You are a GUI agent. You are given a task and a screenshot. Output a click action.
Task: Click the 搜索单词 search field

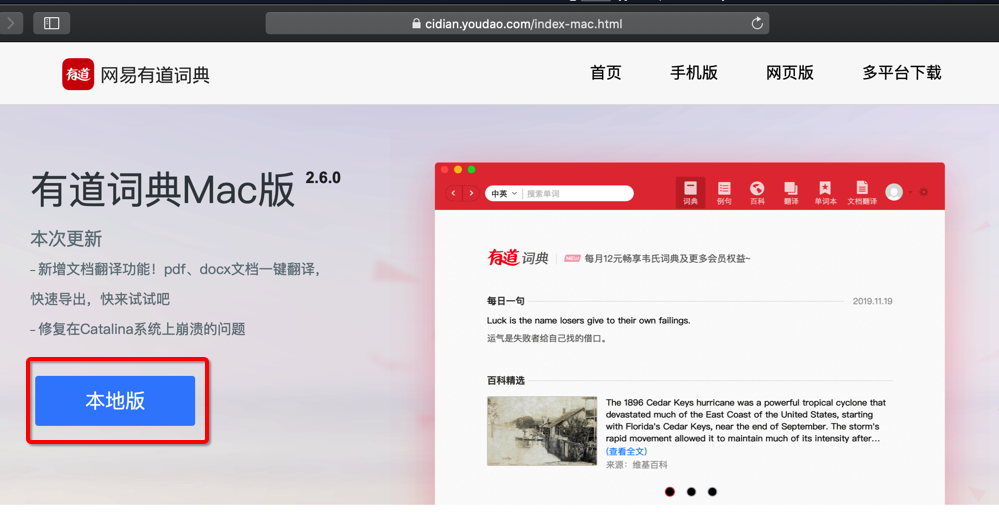click(x=577, y=194)
